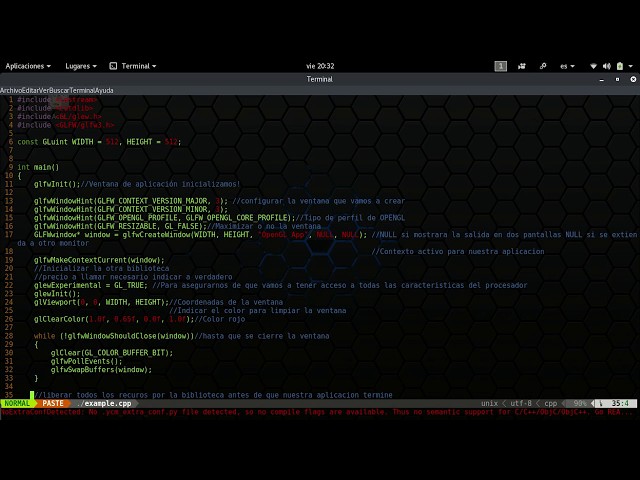Open the es keyboard layout dropdown

click(567, 66)
